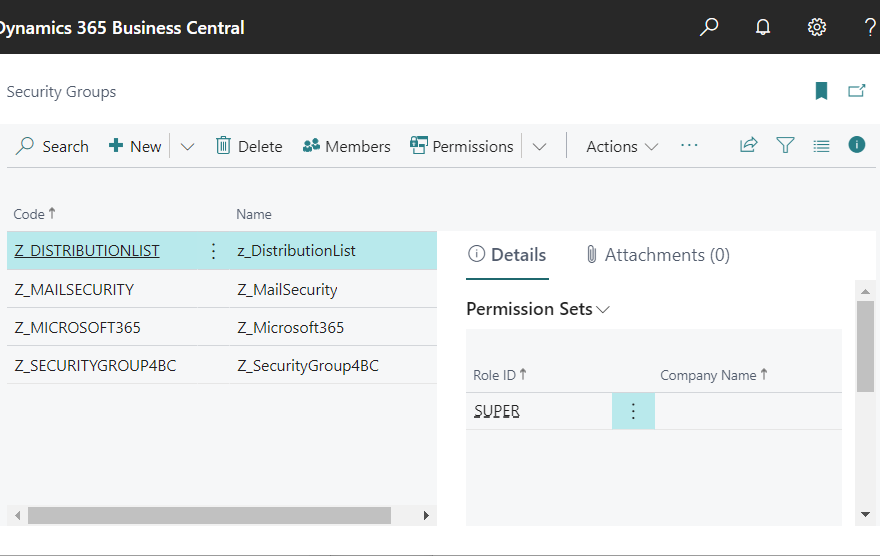Delete the selected security group
Image resolution: width=880 pixels, height=556 pixels.
pyautogui.click(x=249, y=146)
